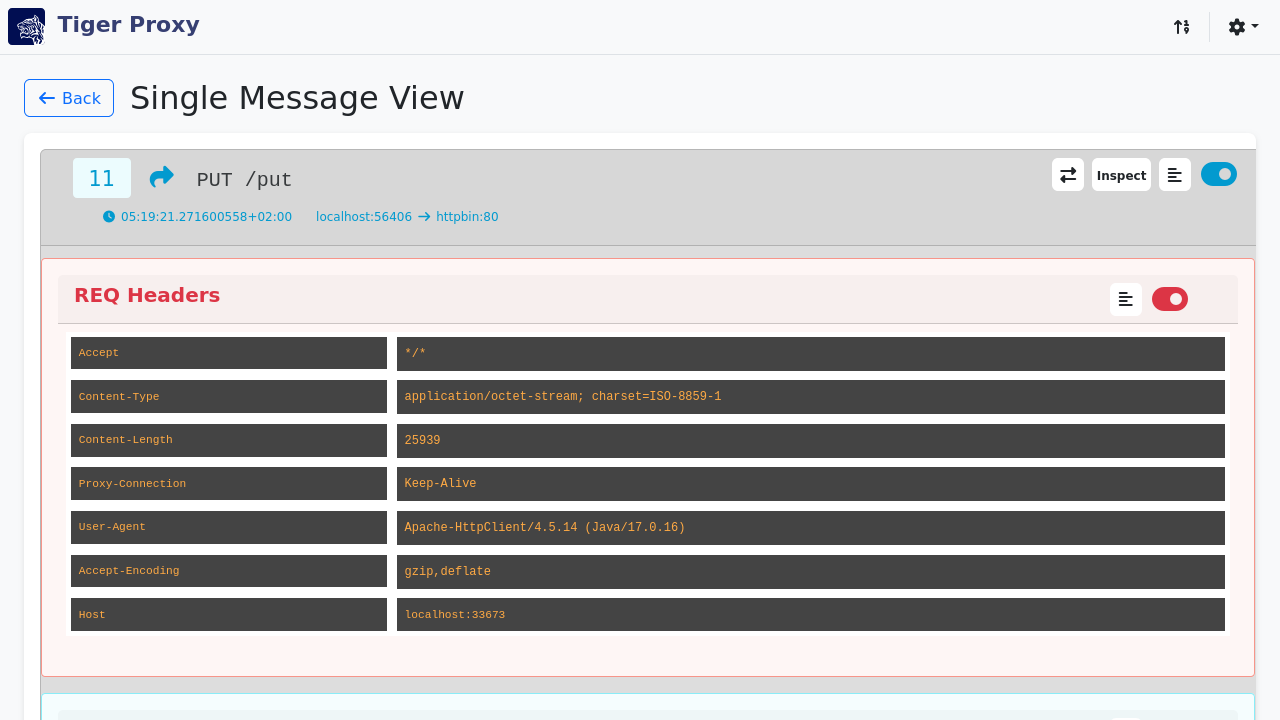Toggle the red REQ Headers switch
This screenshot has width=1280, height=720.
point(1170,299)
